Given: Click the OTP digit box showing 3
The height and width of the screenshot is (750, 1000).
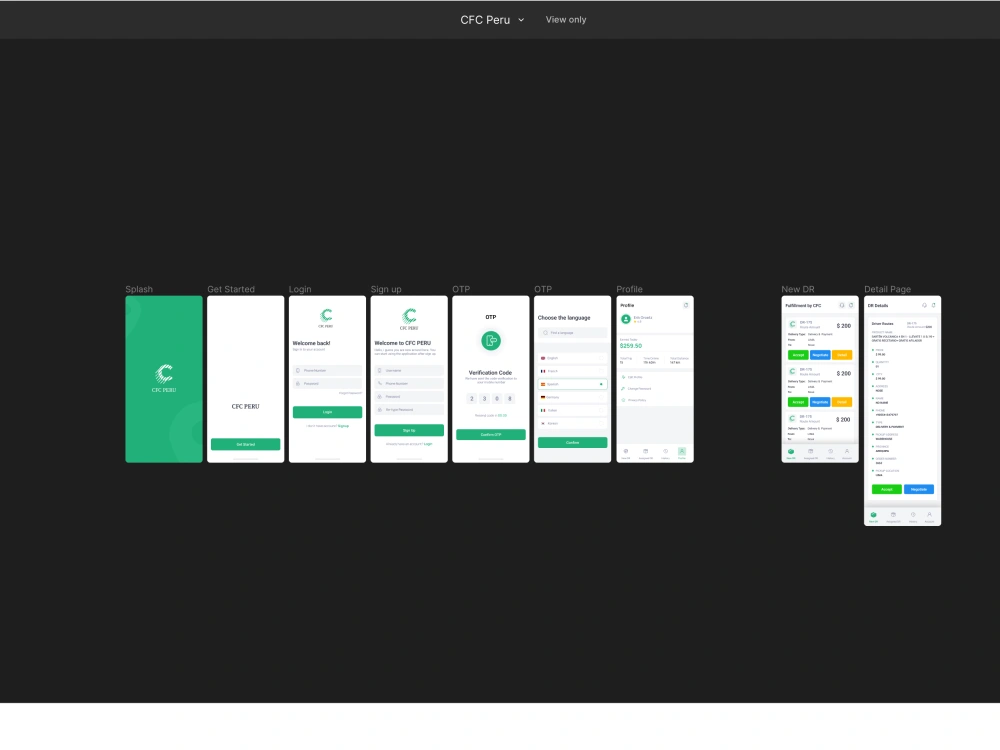Looking at the screenshot, I should pyautogui.click(x=484, y=399).
